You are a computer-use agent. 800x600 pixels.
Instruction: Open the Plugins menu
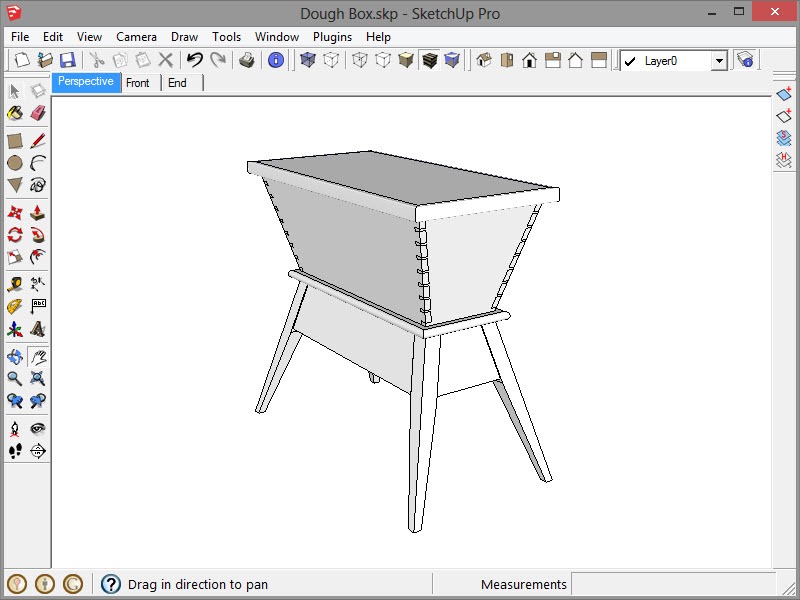coord(332,37)
